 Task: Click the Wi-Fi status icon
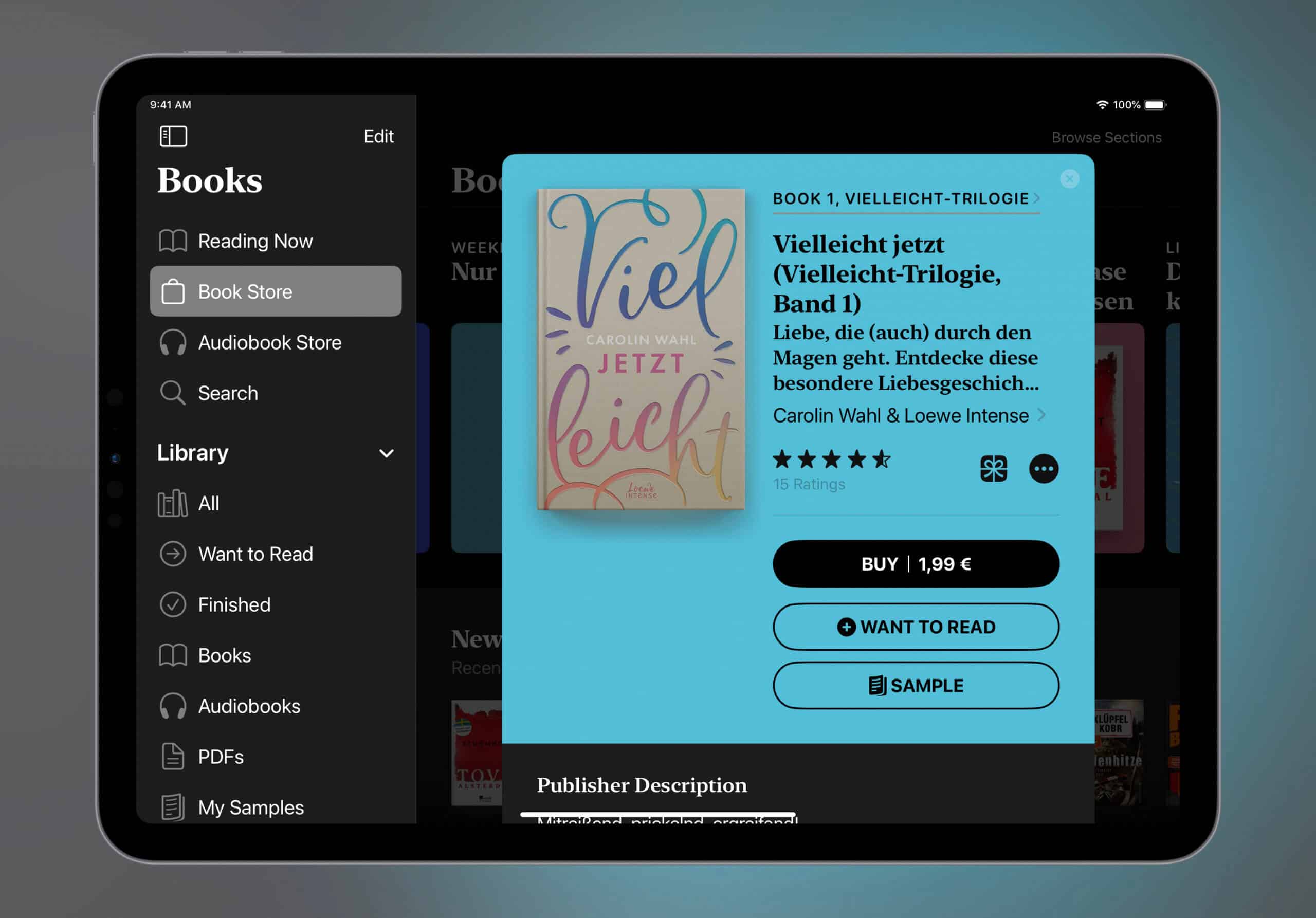(x=1102, y=105)
